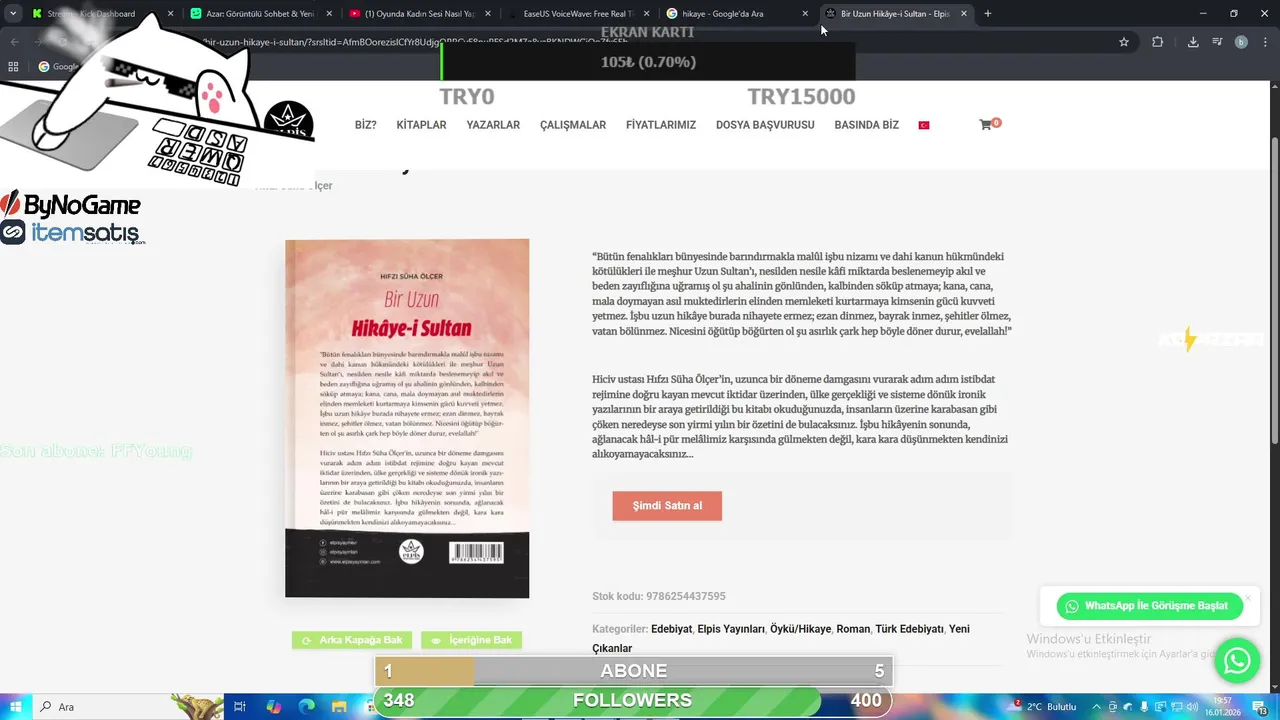Open Chrome three-dot menu

point(1265,42)
